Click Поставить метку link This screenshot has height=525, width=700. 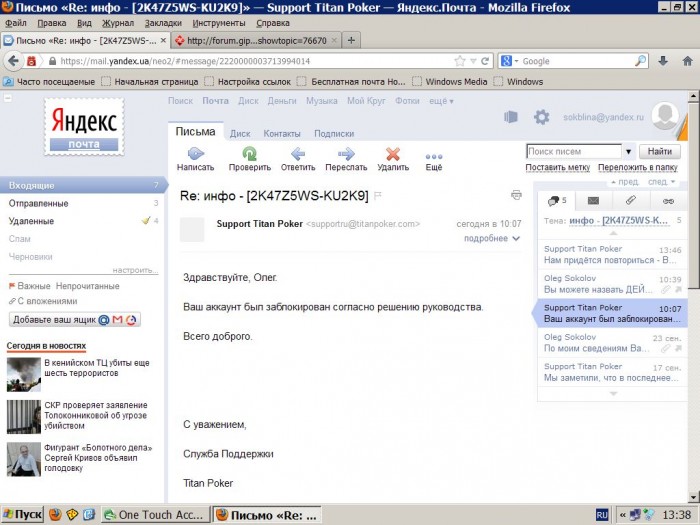pos(558,167)
